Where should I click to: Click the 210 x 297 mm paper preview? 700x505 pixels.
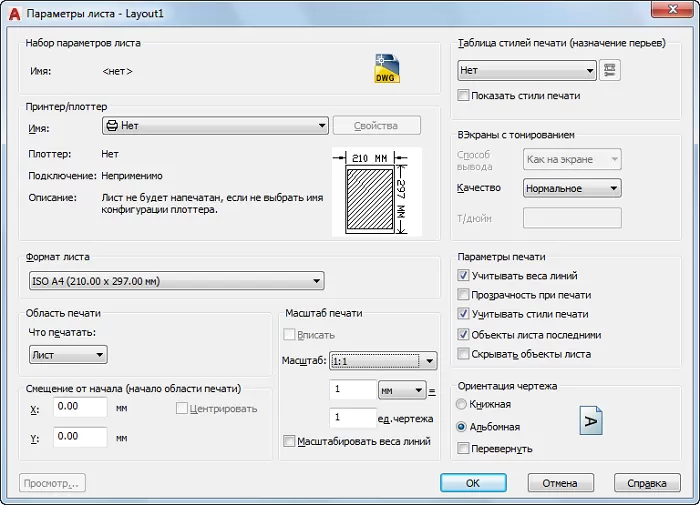(376, 192)
